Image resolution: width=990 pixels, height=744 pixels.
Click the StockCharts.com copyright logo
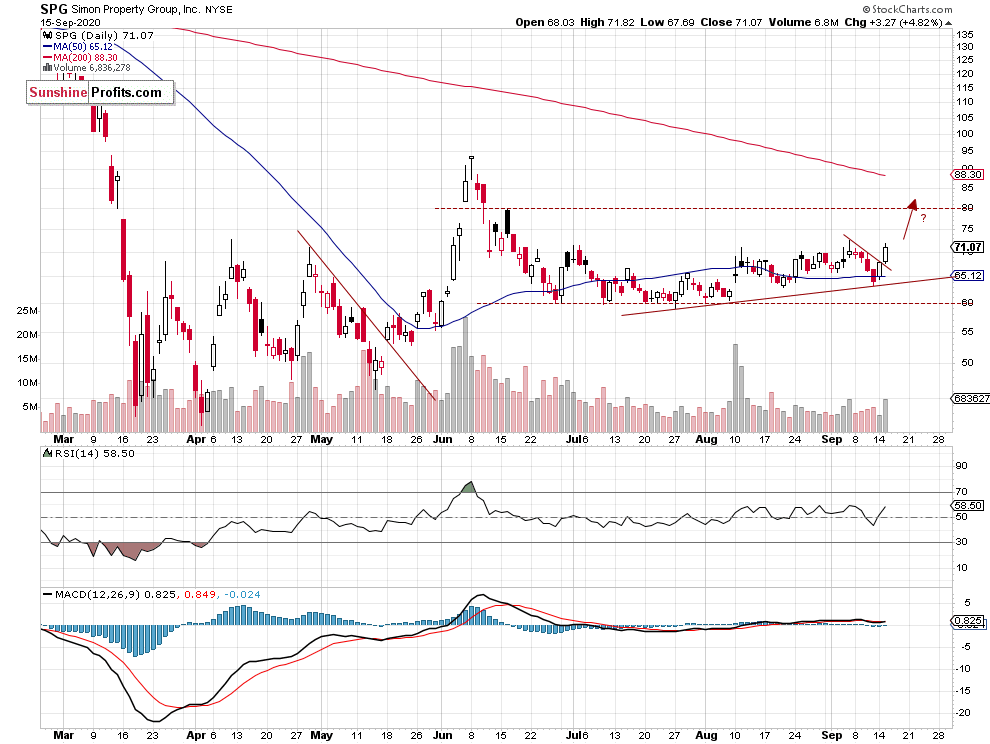coord(907,9)
